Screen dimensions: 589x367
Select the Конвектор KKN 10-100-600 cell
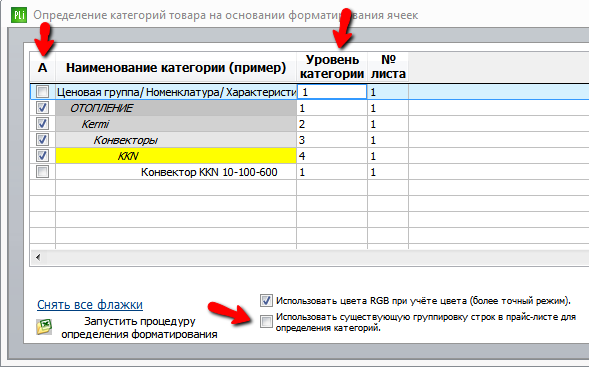[176, 172]
